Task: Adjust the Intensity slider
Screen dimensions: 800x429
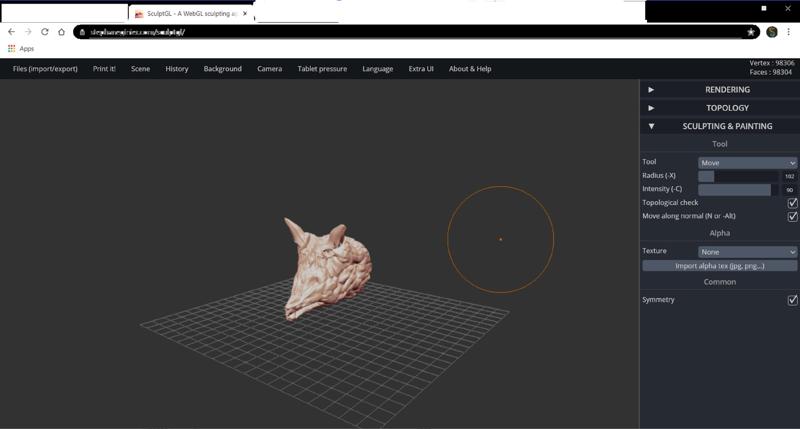Action: (x=738, y=190)
